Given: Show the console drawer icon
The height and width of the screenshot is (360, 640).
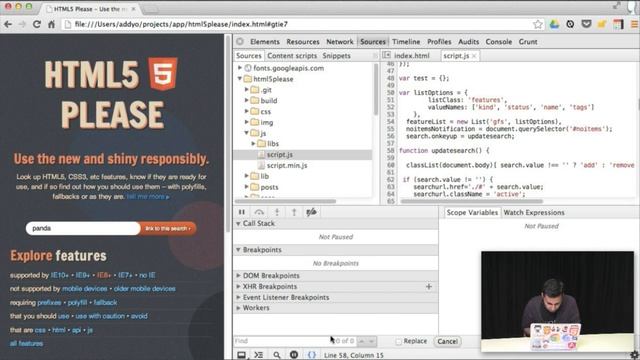Looking at the screenshot, I should click(x=259, y=355).
